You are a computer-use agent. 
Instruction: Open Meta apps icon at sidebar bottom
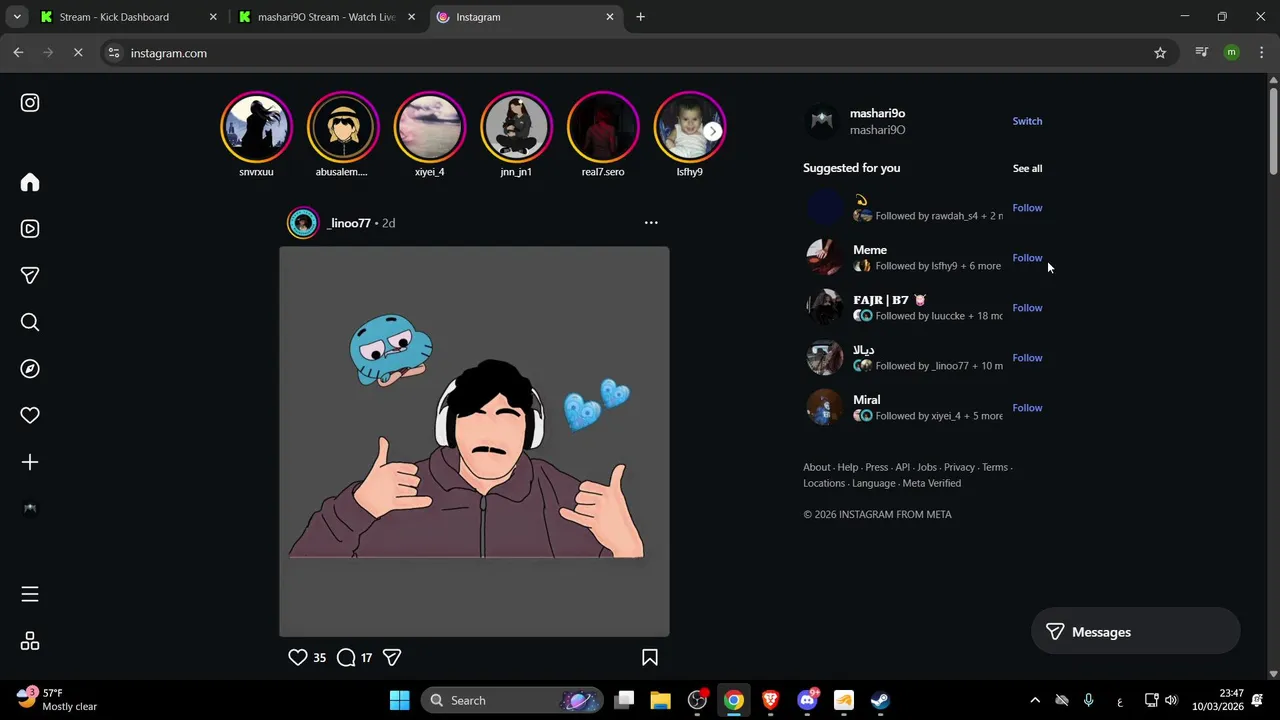click(x=30, y=641)
